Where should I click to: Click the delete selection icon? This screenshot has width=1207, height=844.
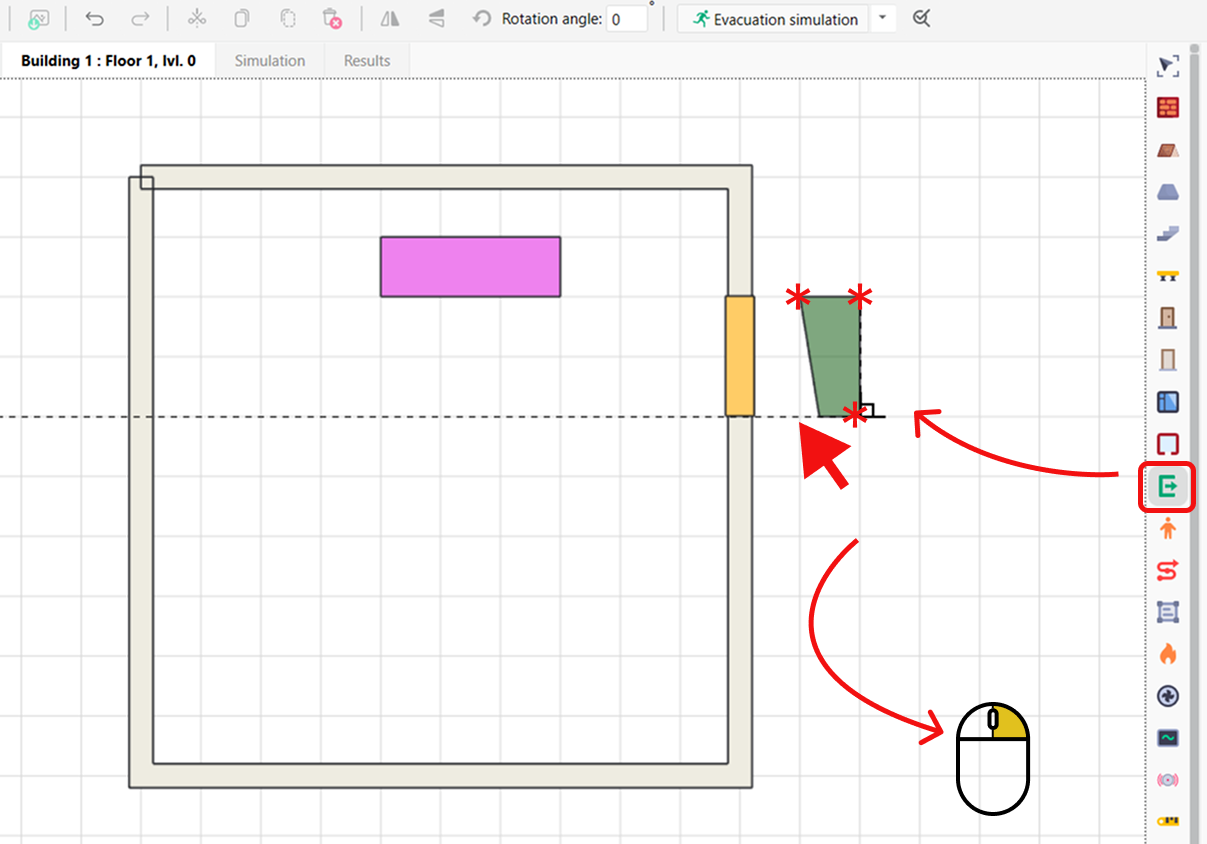(x=332, y=18)
